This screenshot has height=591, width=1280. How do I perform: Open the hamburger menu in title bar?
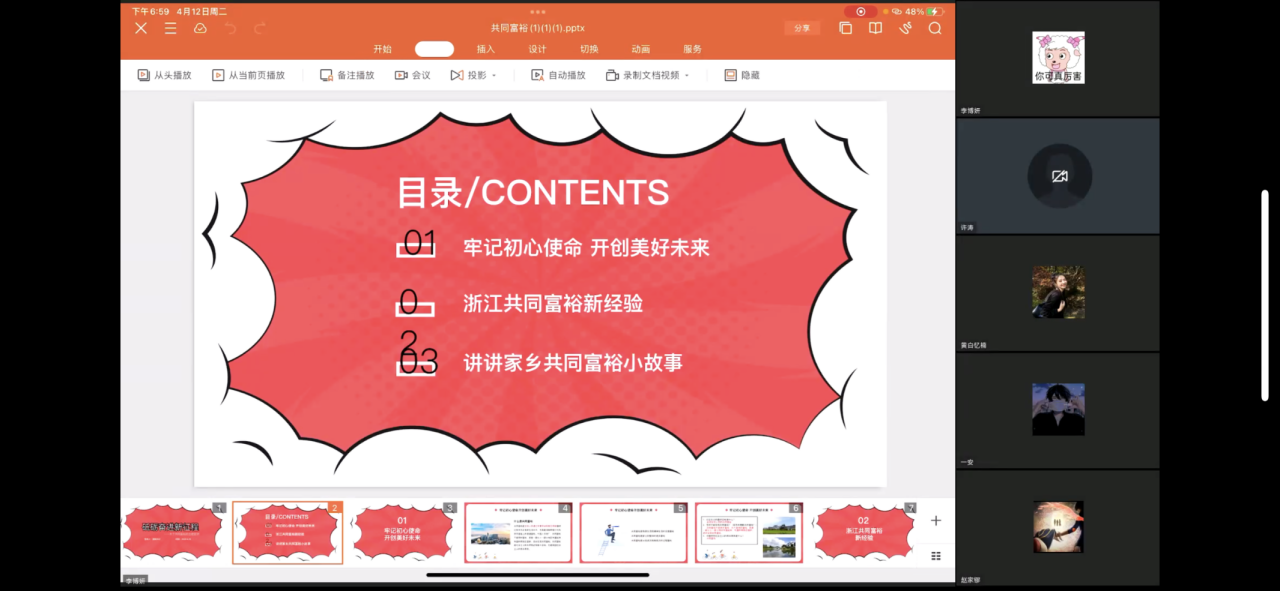171,28
